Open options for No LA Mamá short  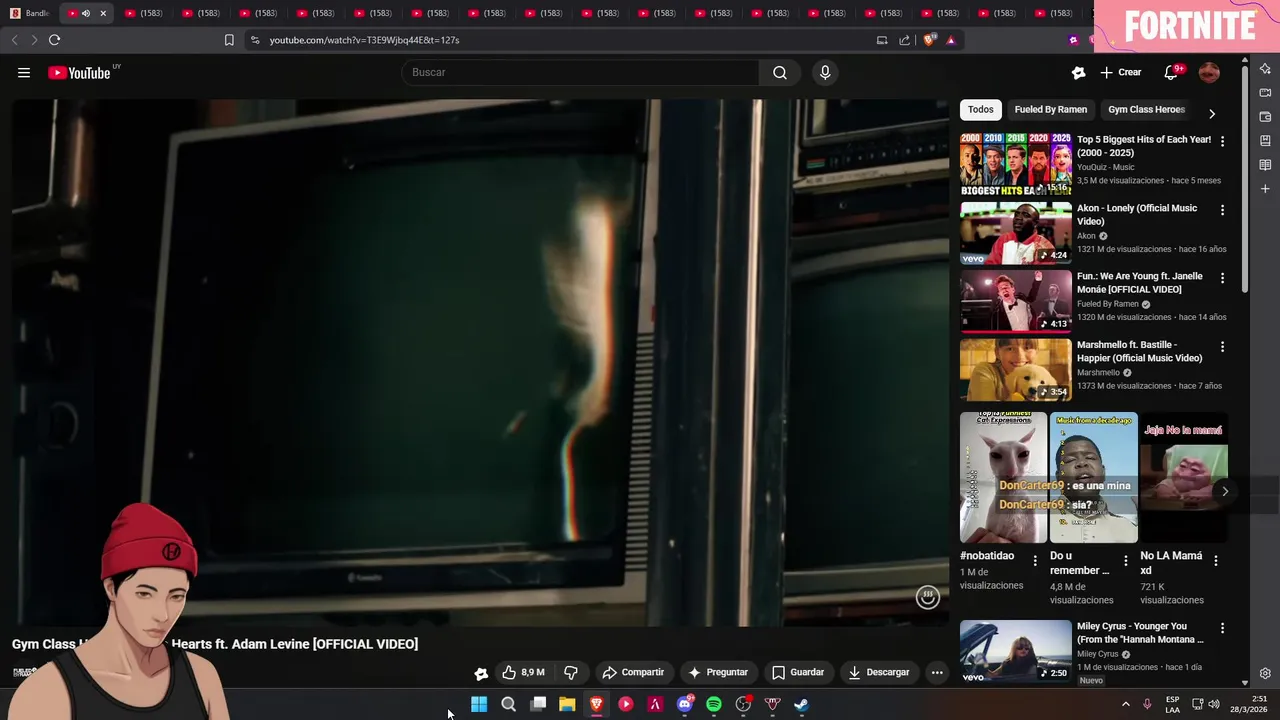tap(1216, 561)
